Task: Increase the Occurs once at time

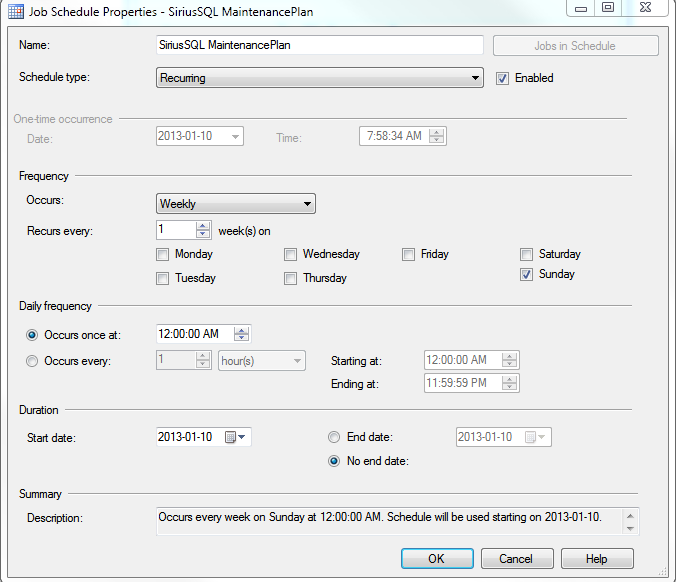Action: (x=241, y=330)
